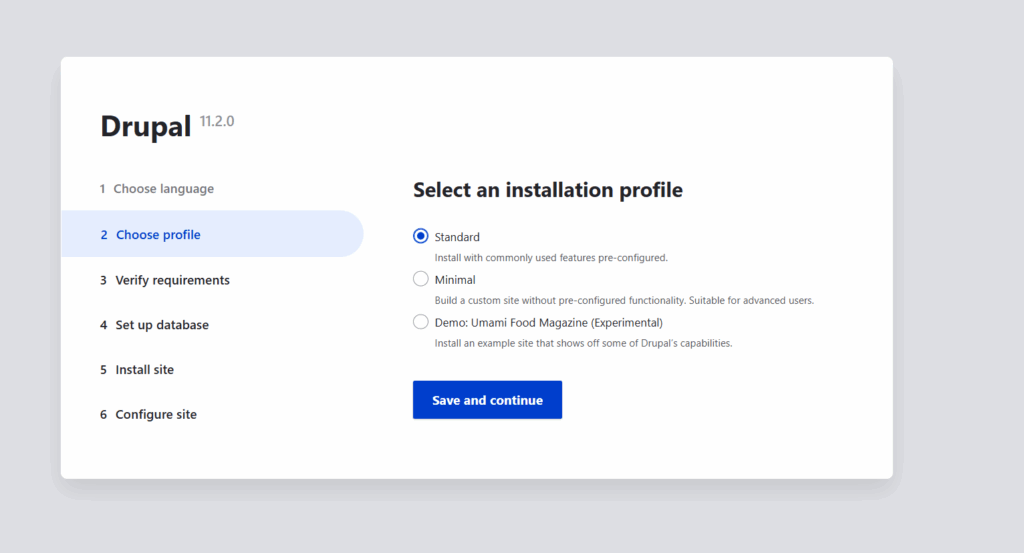Click the Save and continue button
Image resolution: width=1024 pixels, height=553 pixels.
click(x=487, y=400)
